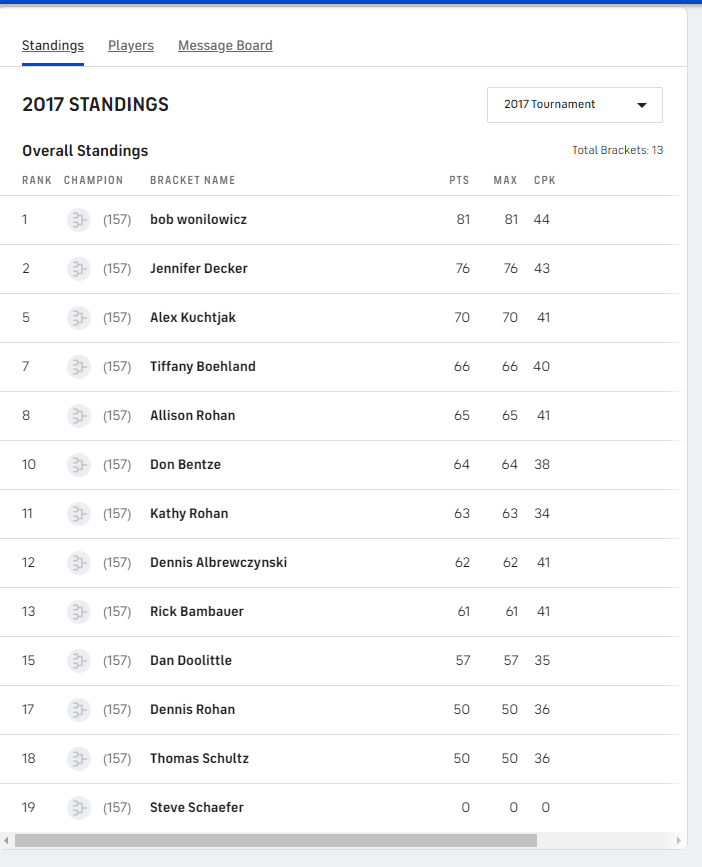Image resolution: width=702 pixels, height=867 pixels.
Task: Click bracket icon in Tiffany Boehland row
Action: 79,367
